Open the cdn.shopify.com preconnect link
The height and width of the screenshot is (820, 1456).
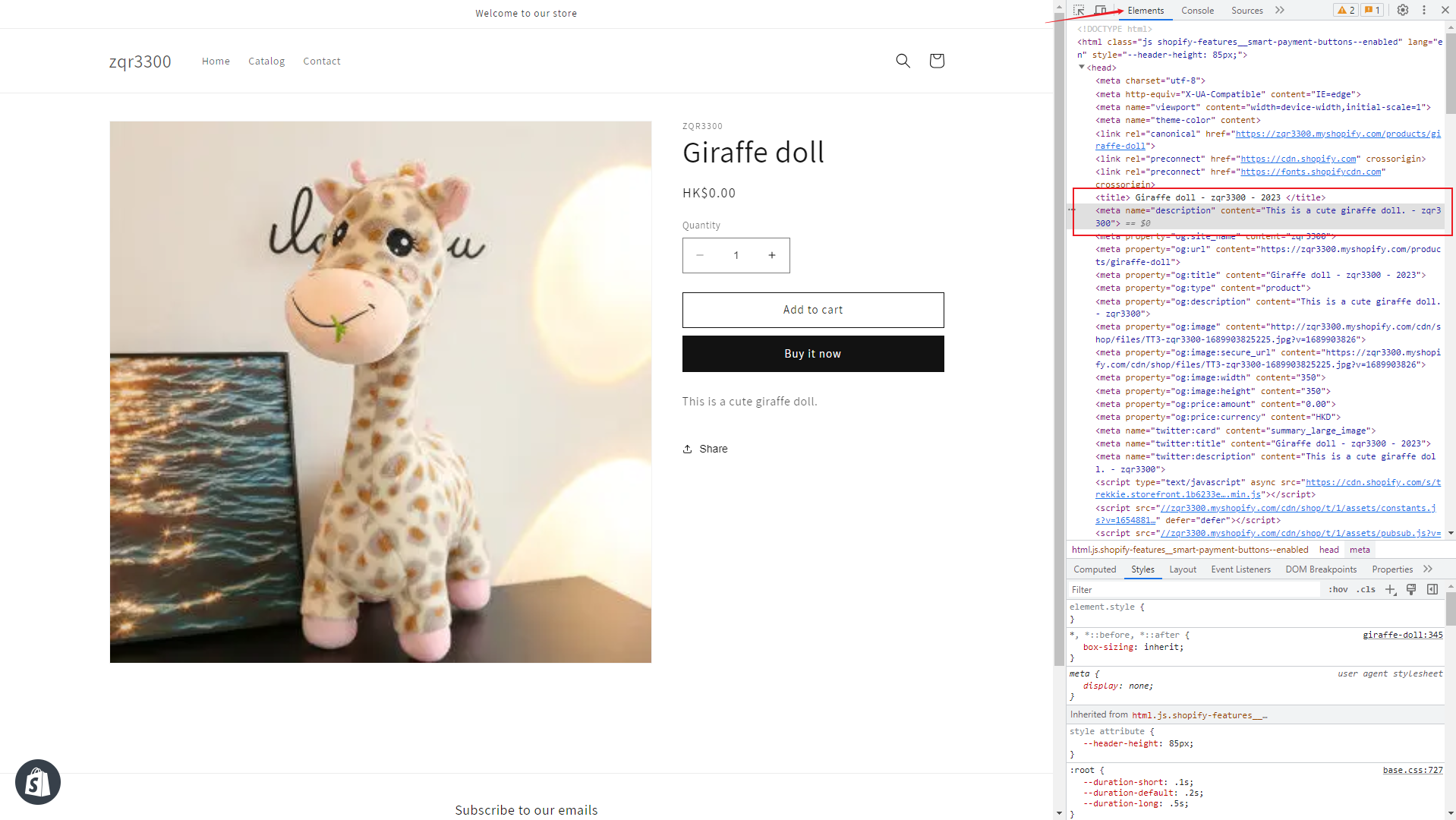1298,159
